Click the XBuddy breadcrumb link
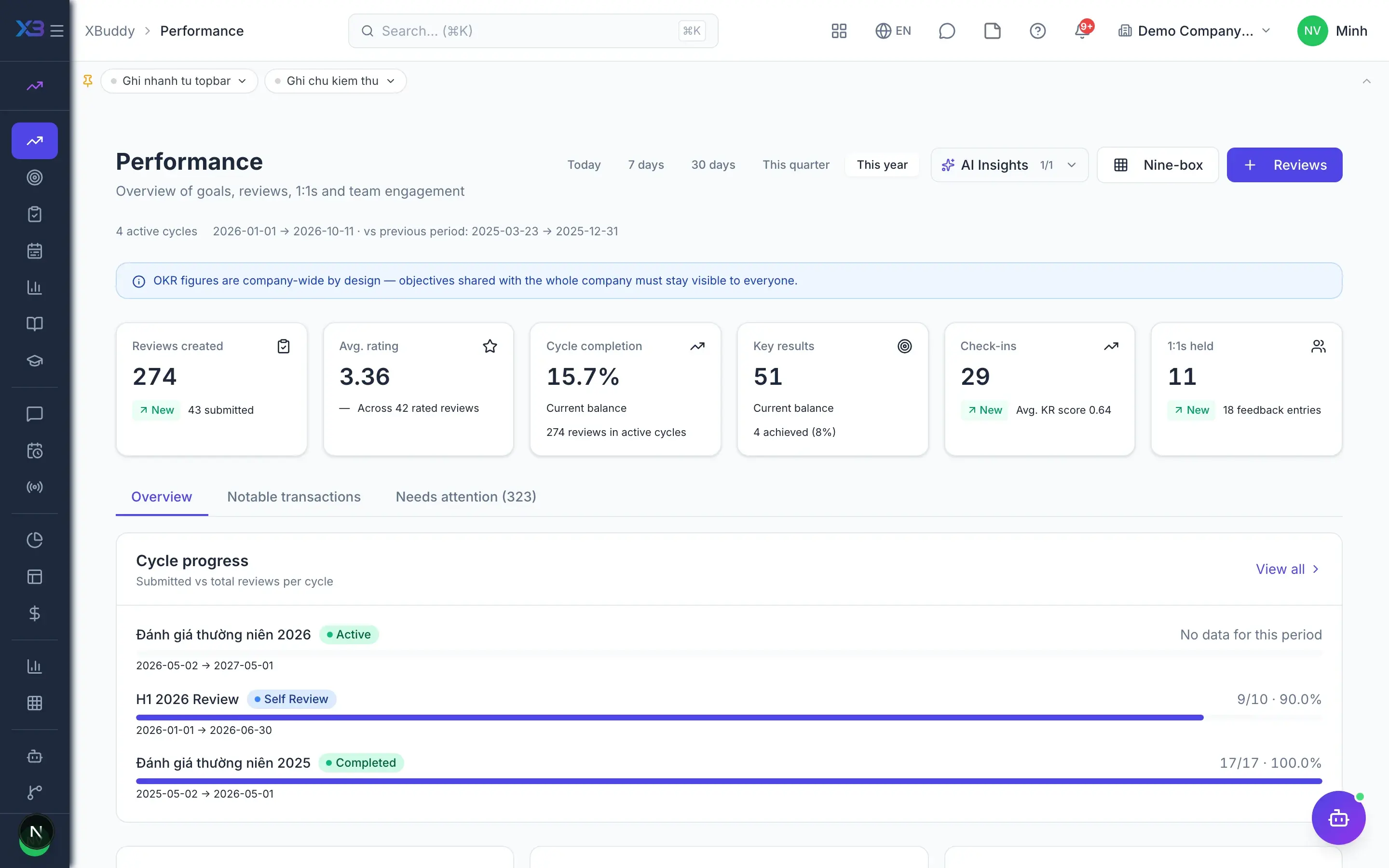The image size is (1389, 868). coord(109,31)
